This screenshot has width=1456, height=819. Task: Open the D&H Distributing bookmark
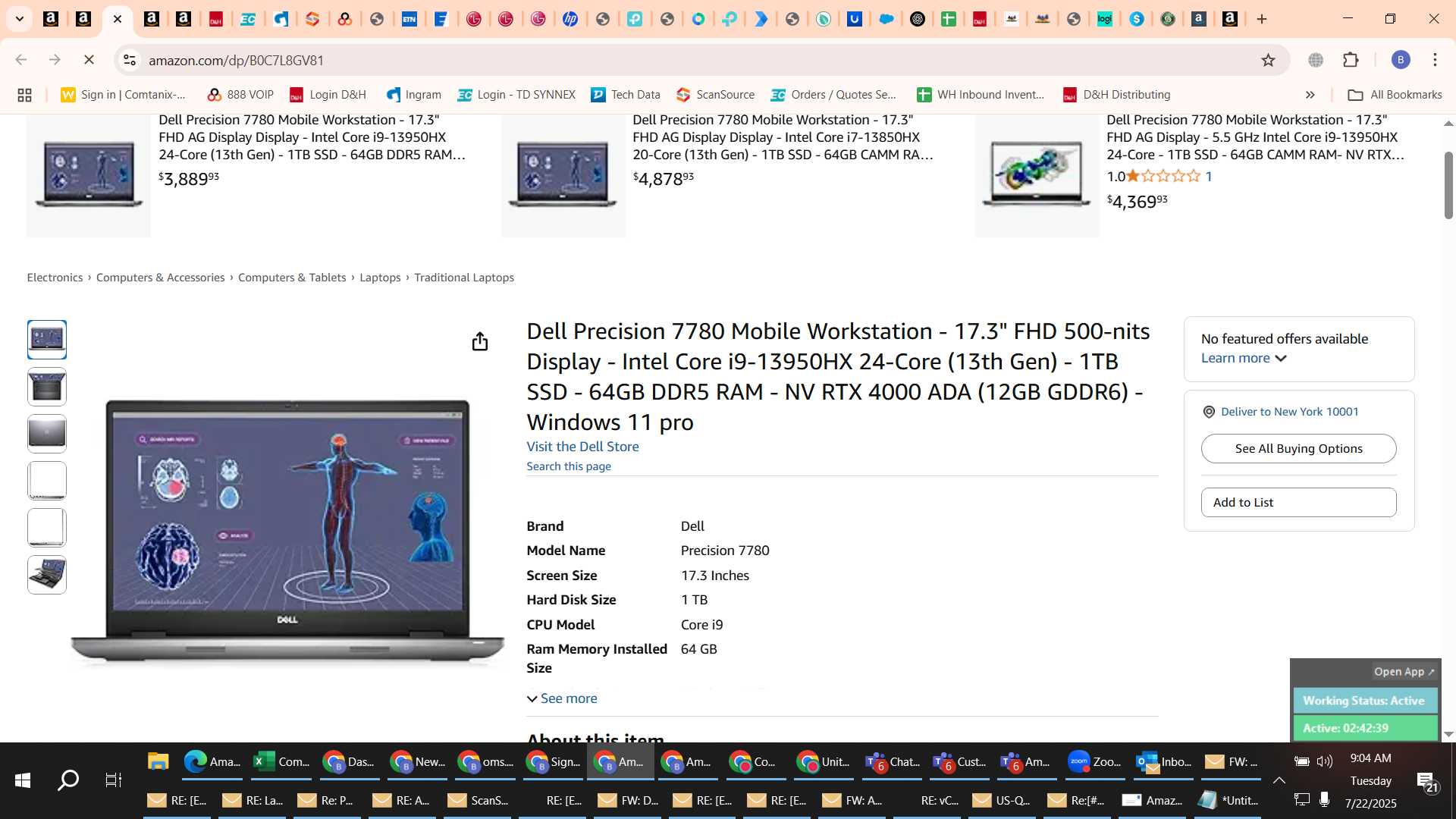pos(1116,95)
